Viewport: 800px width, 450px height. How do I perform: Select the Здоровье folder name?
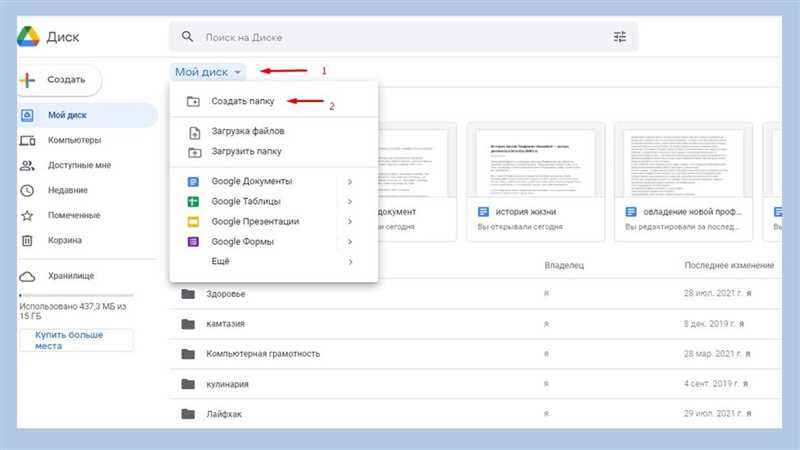click(x=226, y=294)
